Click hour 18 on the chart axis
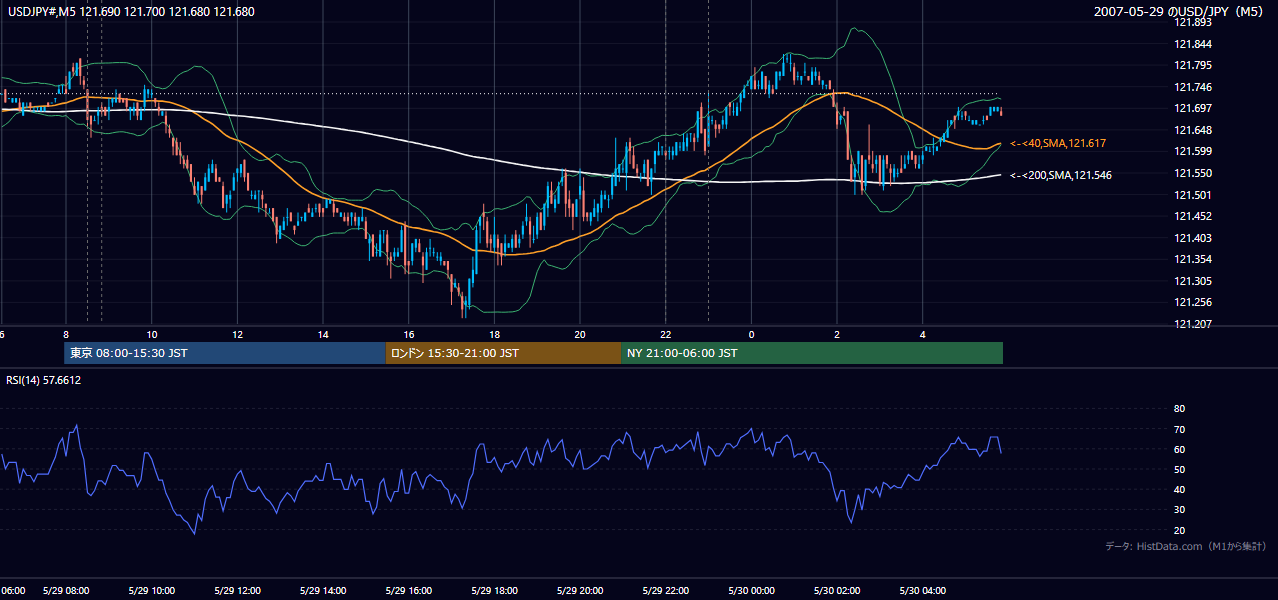The width and height of the screenshot is (1278, 600). [494, 333]
